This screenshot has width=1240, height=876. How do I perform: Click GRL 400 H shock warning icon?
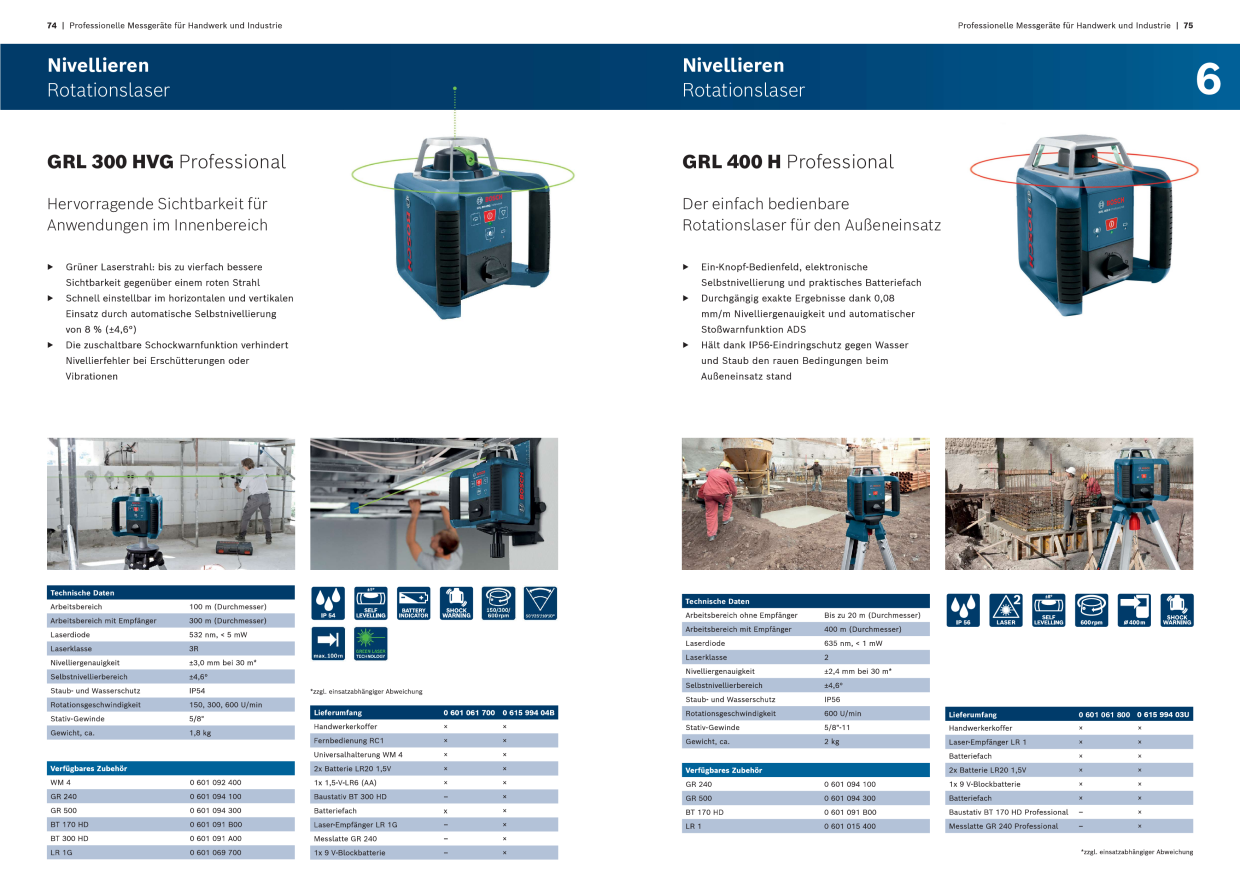tap(1177, 610)
